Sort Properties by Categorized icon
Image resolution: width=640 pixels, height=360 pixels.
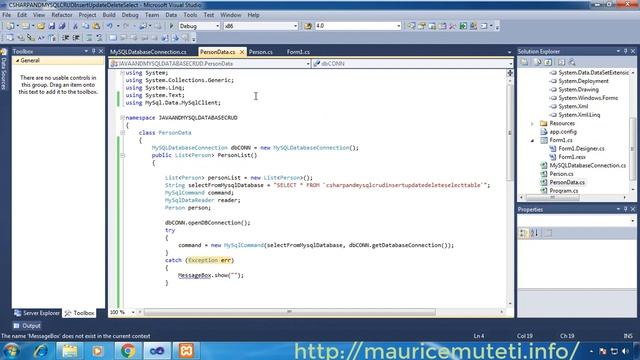point(524,233)
